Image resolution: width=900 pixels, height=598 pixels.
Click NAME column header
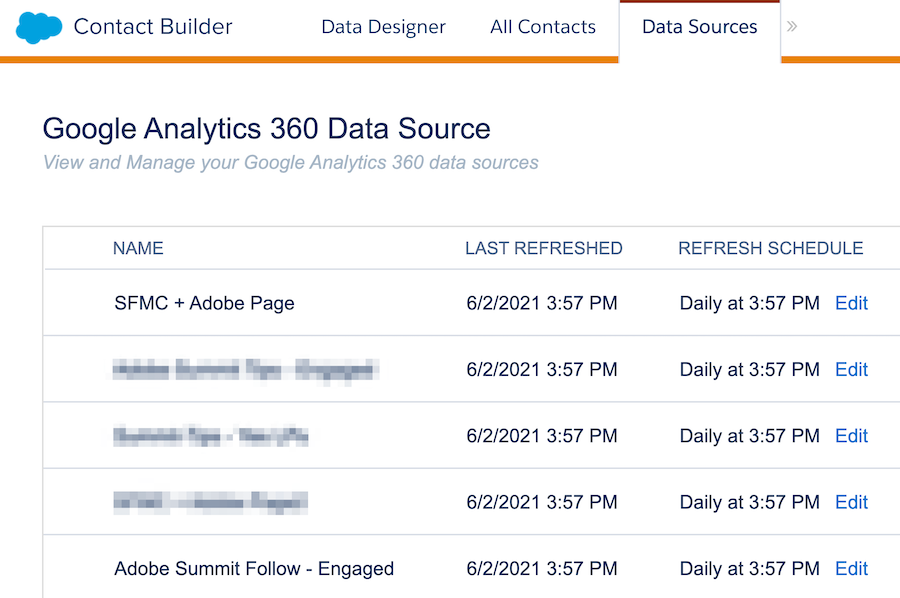[x=138, y=248]
